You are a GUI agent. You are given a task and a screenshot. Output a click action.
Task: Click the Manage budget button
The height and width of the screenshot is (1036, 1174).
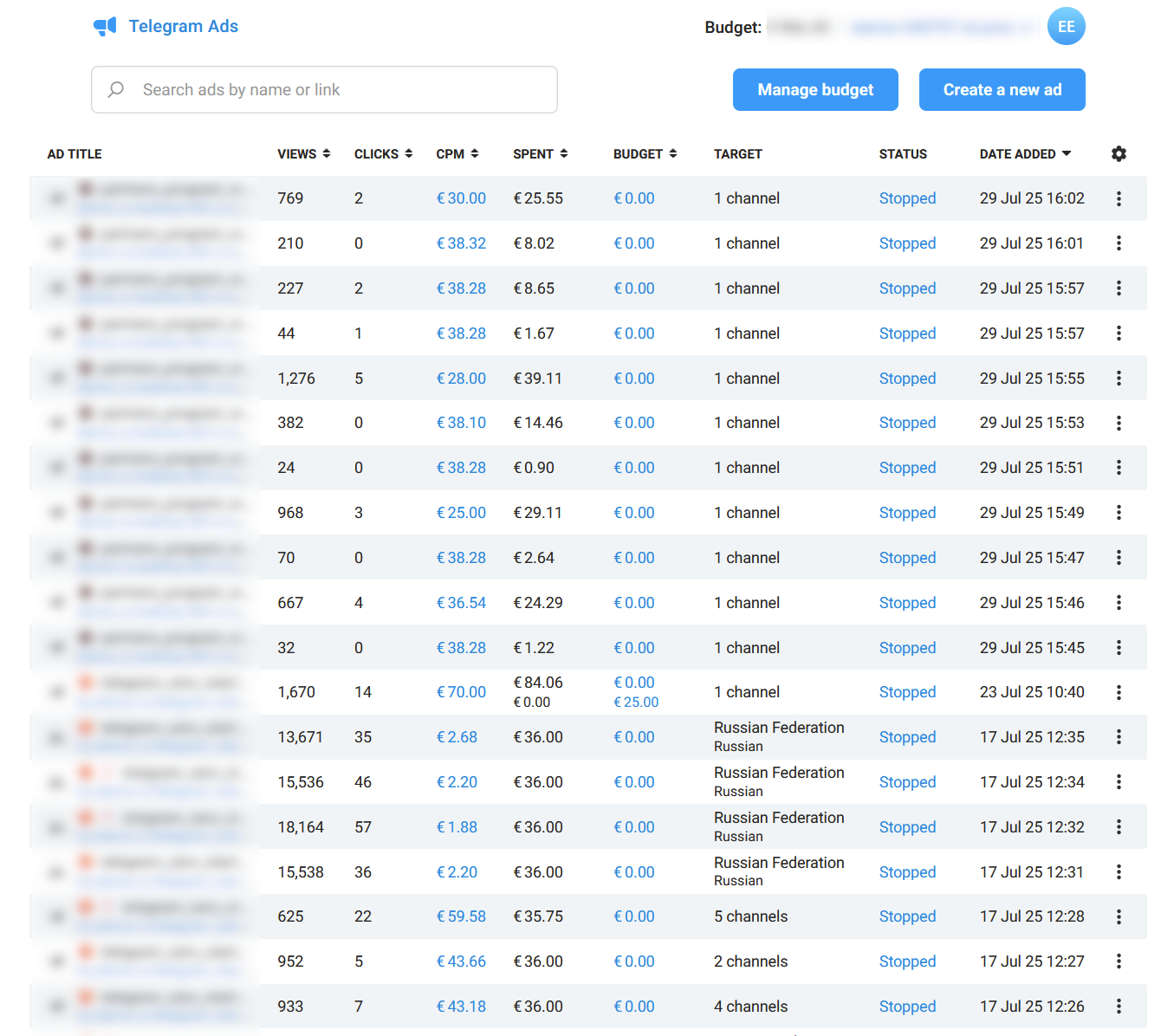[814, 89]
